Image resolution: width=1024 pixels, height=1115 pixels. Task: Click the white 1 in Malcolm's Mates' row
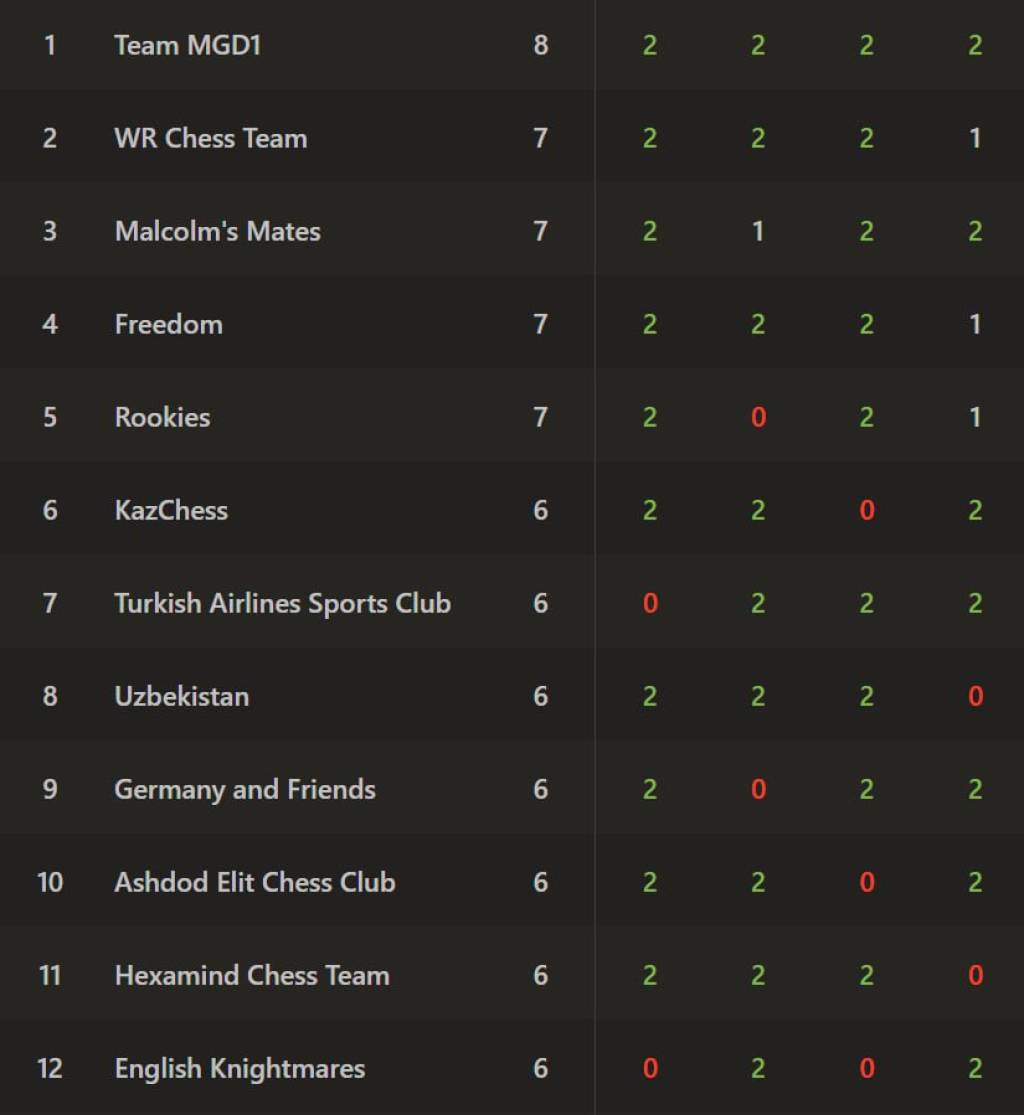pyautogui.click(x=758, y=231)
